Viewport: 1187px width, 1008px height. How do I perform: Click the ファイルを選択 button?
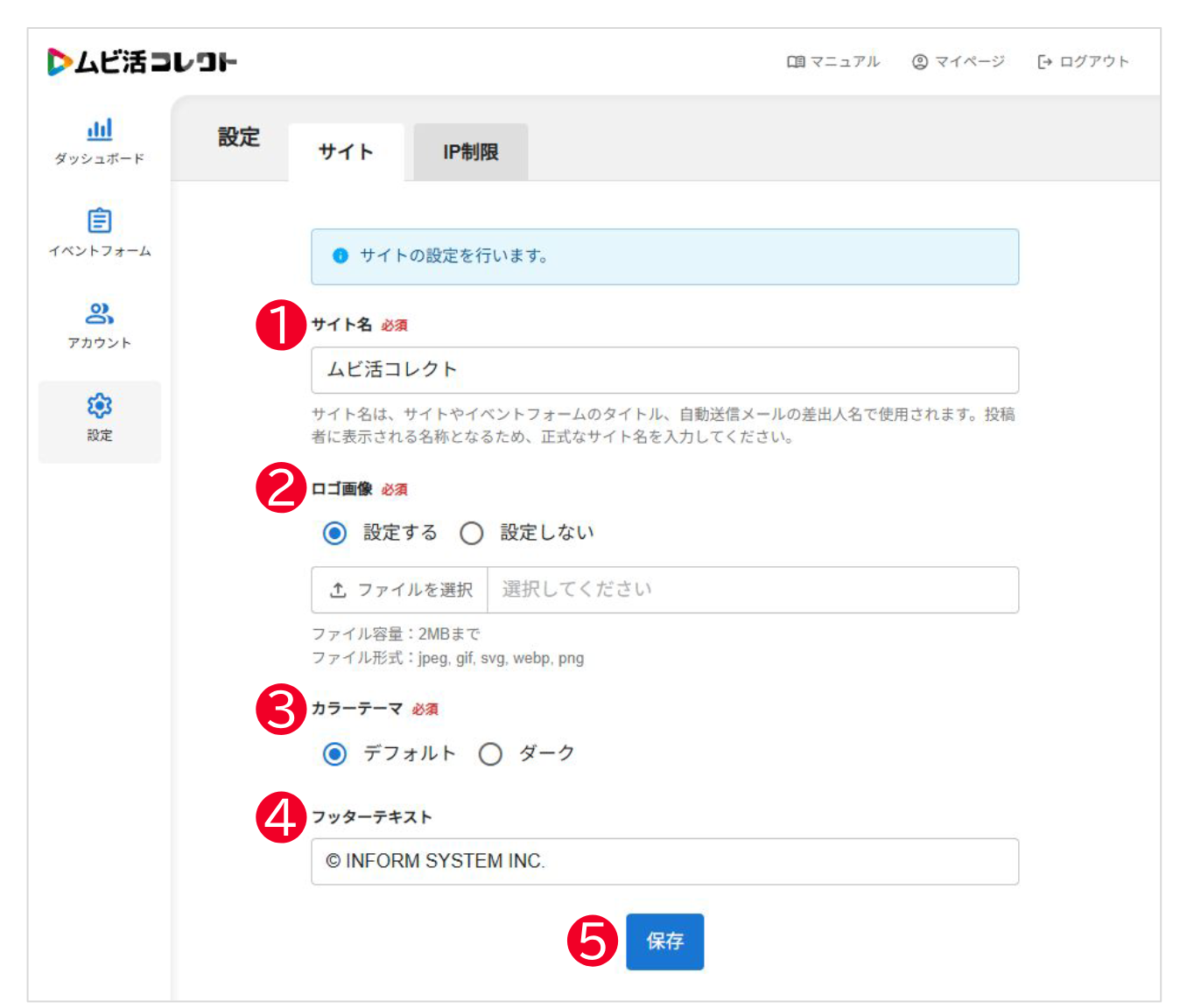(400, 590)
